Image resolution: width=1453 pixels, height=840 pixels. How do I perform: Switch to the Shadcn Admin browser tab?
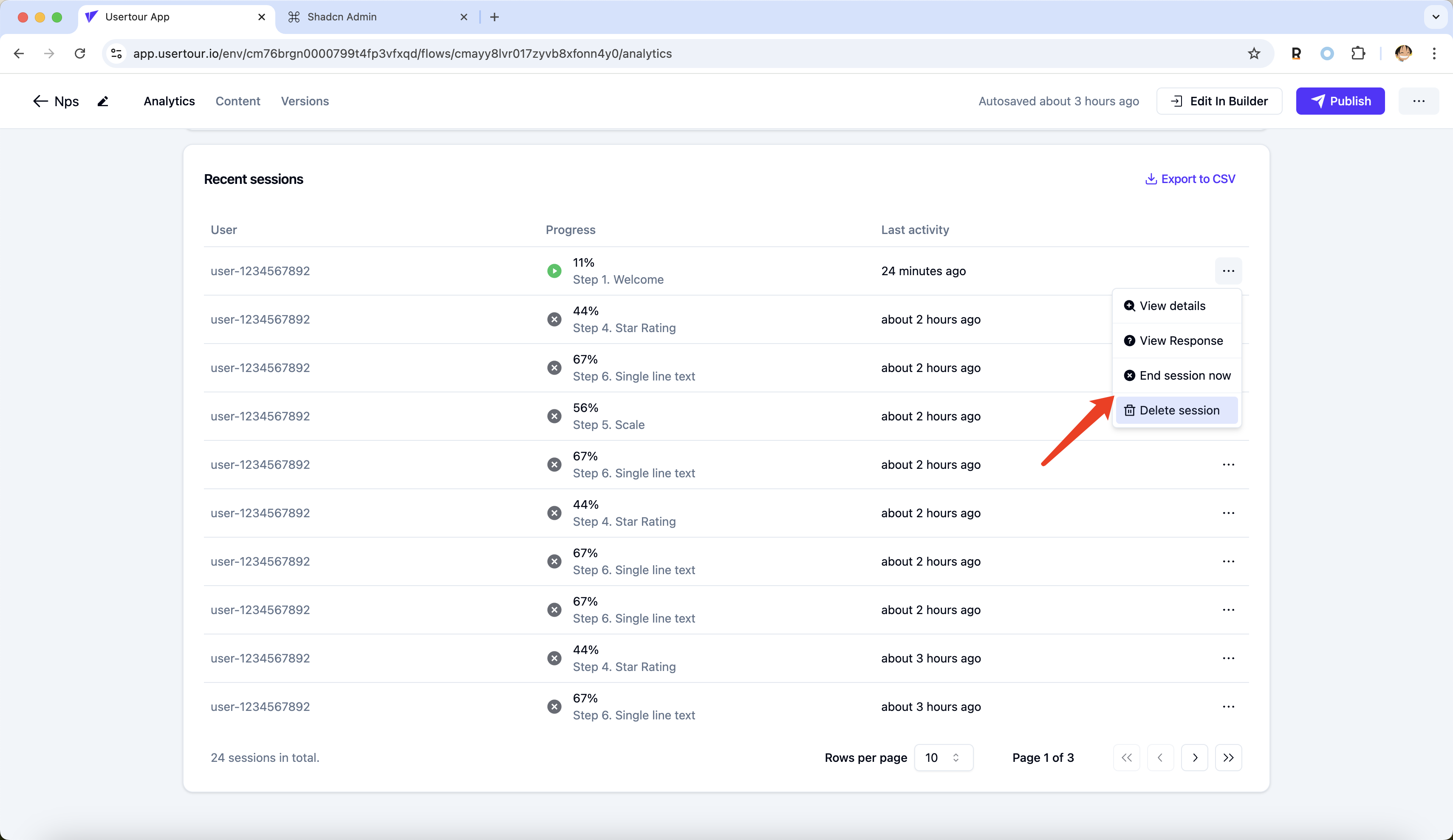point(378,17)
